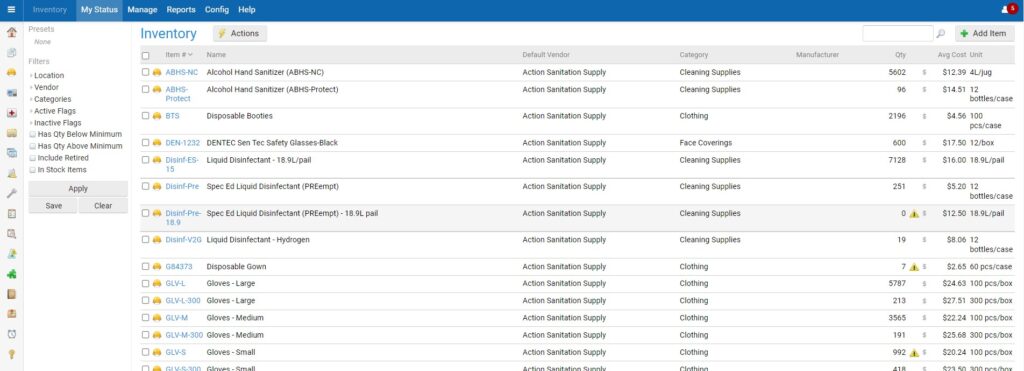The height and width of the screenshot is (371, 1024).
Task: Sort by the Qty column header
Action: point(901,55)
